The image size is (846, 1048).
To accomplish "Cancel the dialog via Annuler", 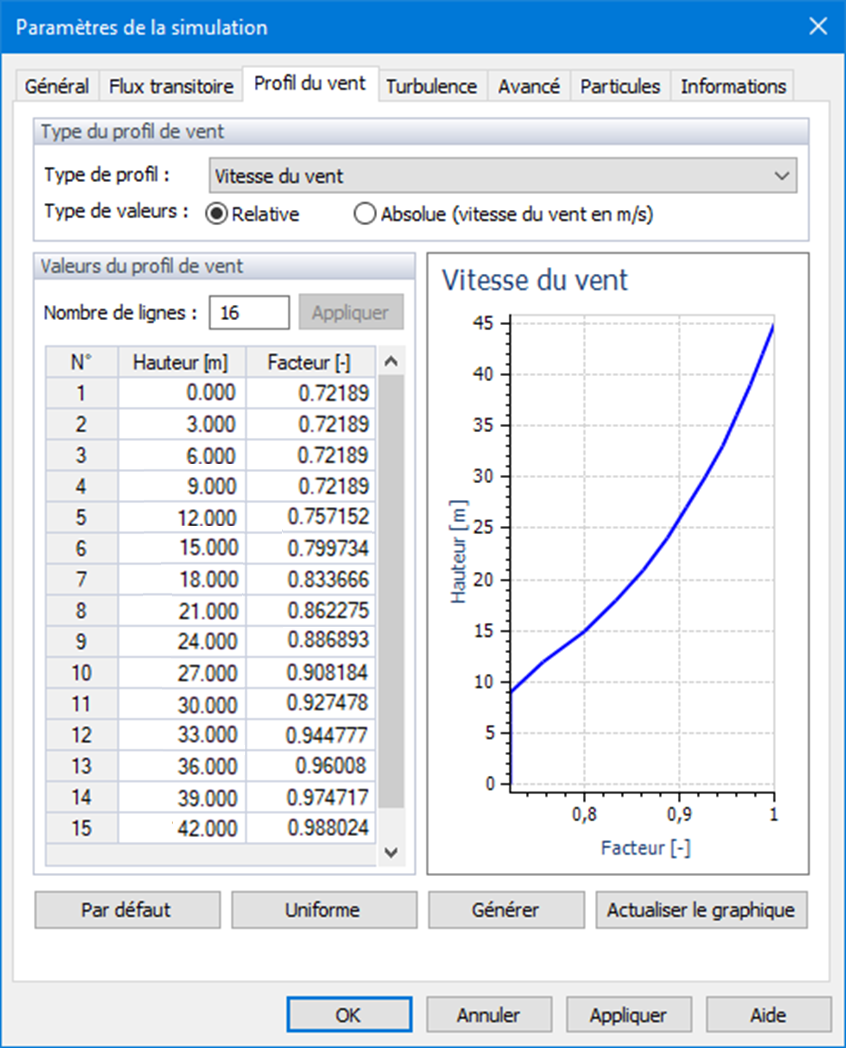I will click(489, 1014).
